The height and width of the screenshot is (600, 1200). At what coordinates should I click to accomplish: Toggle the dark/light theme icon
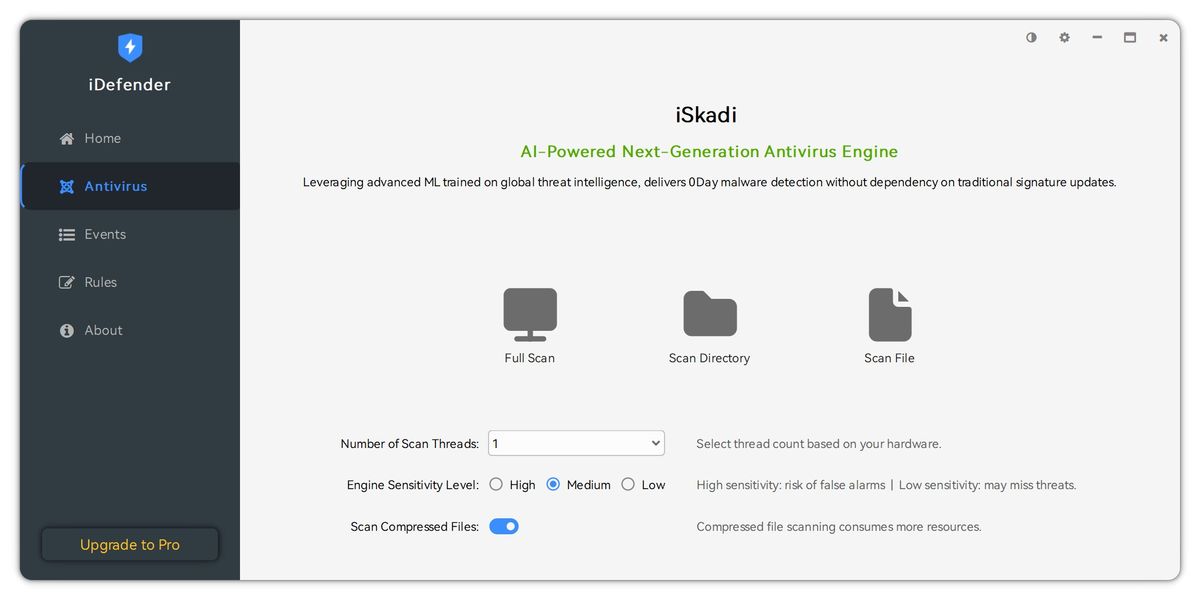coord(1032,38)
